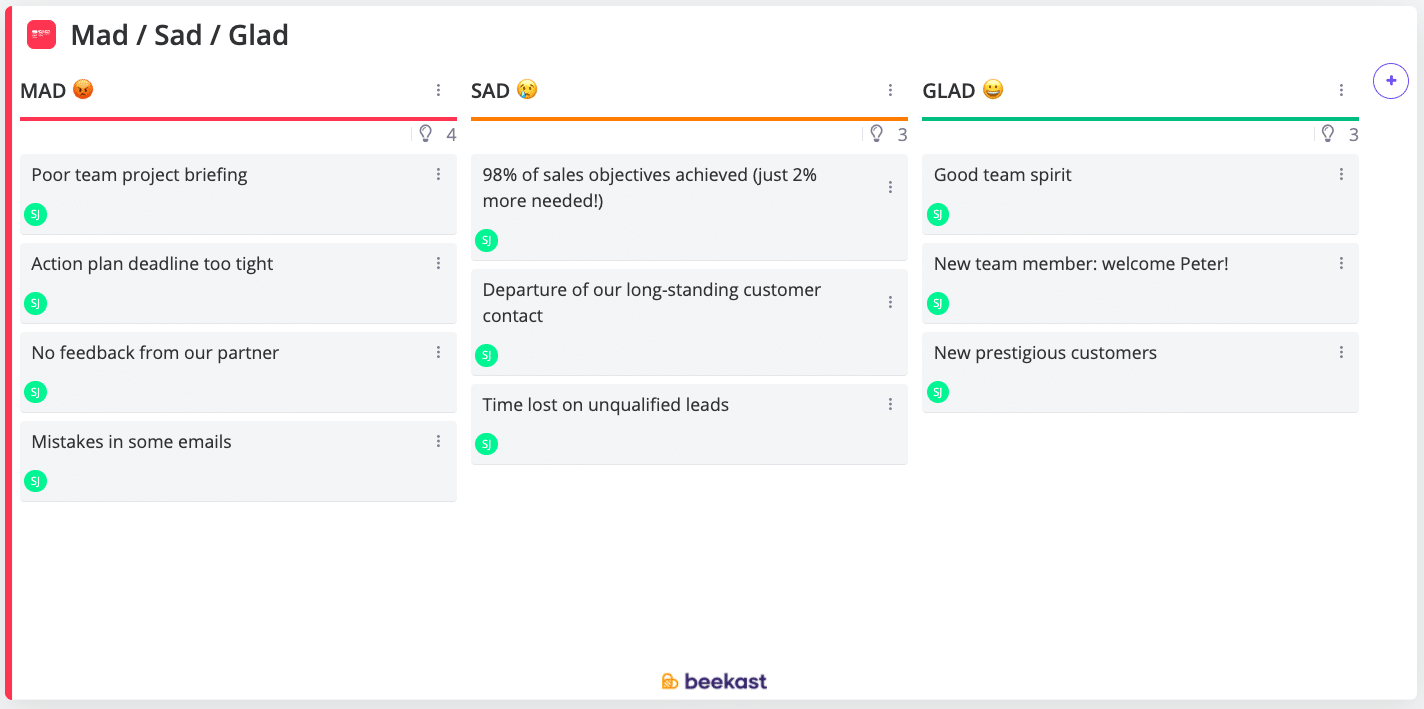Open the MAD column options menu
The image size is (1424, 709).
pyautogui.click(x=438, y=89)
